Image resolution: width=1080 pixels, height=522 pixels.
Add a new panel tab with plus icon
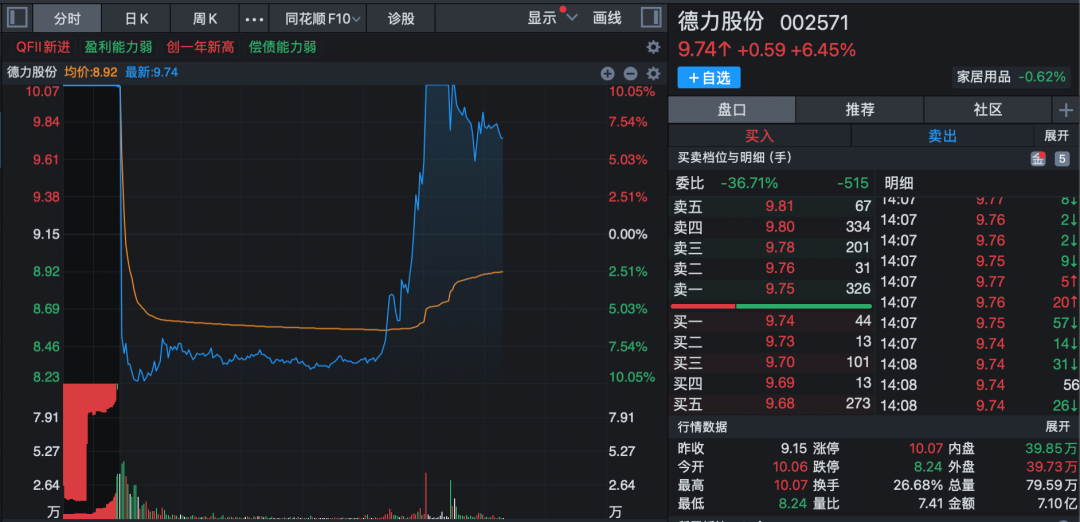pyautogui.click(x=1066, y=110)
